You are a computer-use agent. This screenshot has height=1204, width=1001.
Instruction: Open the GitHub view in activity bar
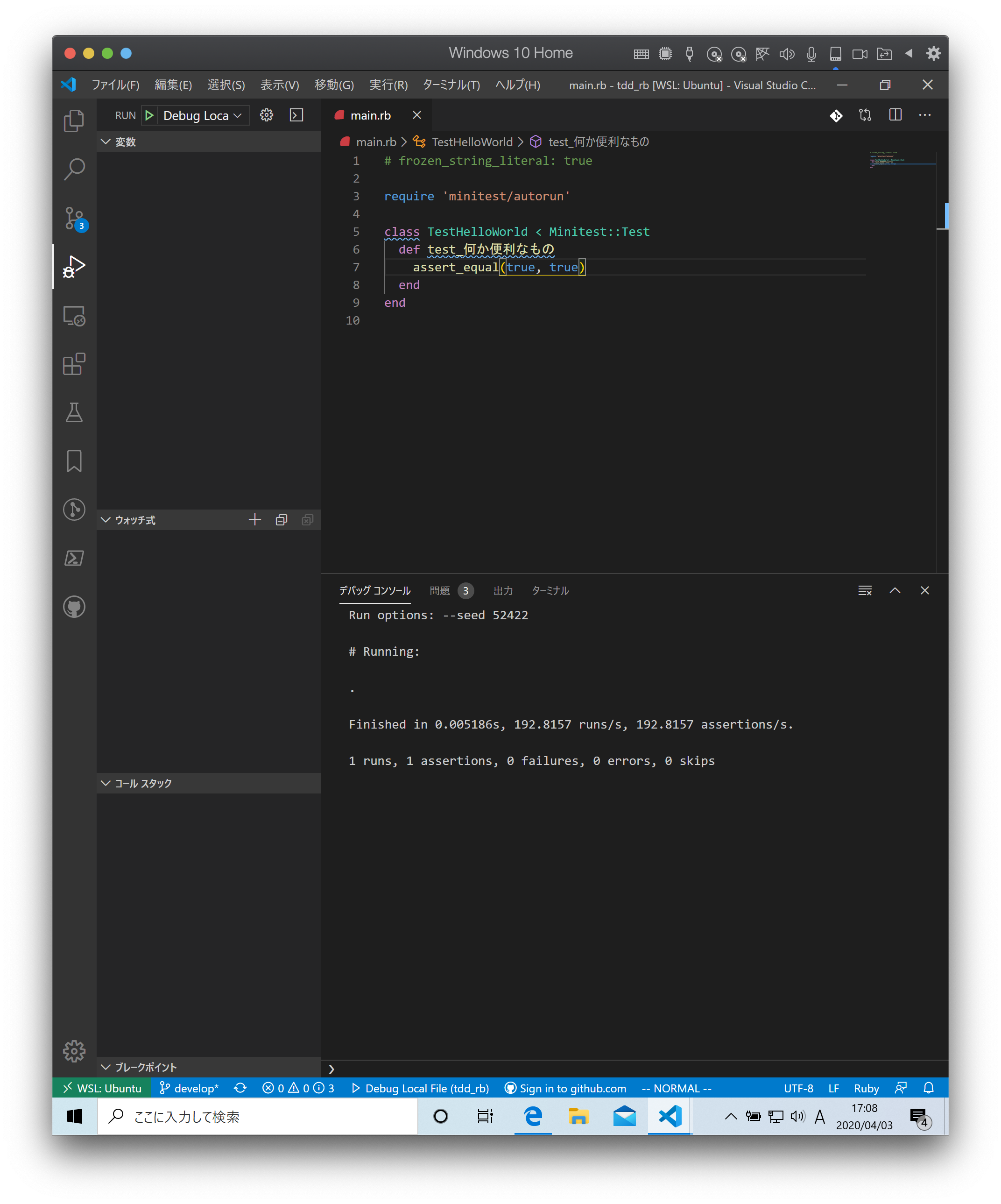(x=74, y=607)
